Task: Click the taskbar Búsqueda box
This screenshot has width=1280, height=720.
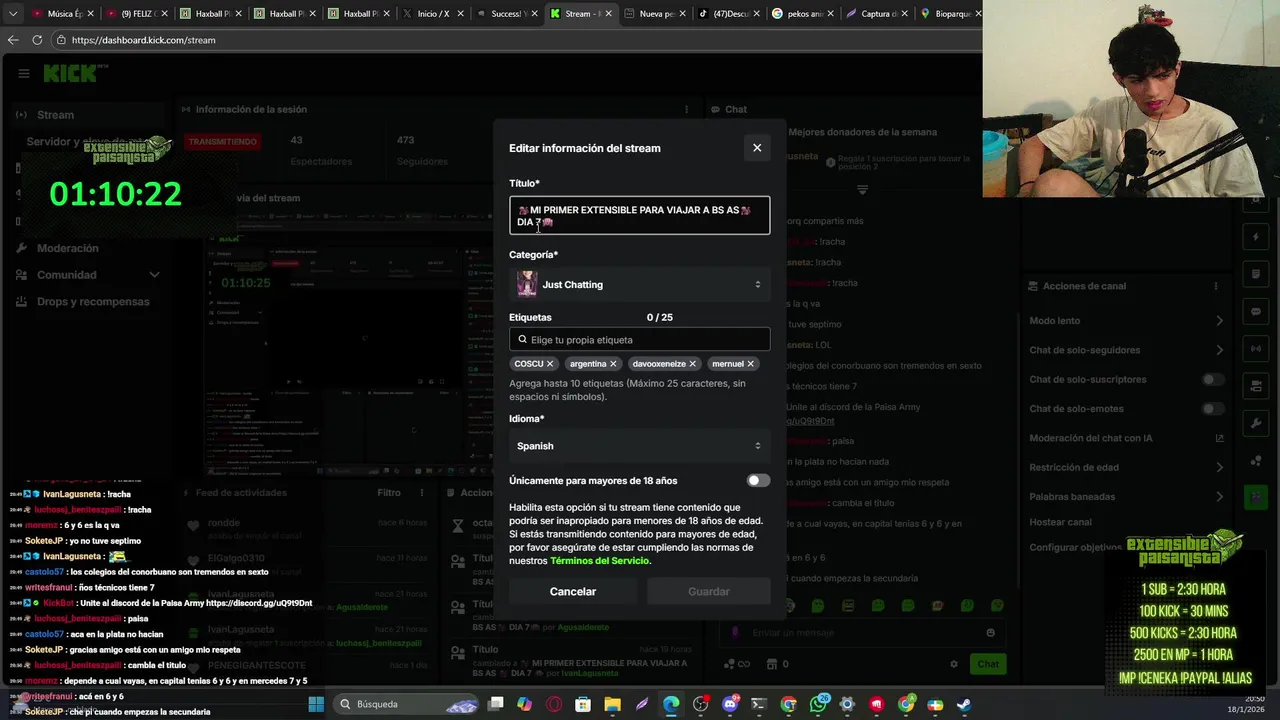Action: coord(406,704)
